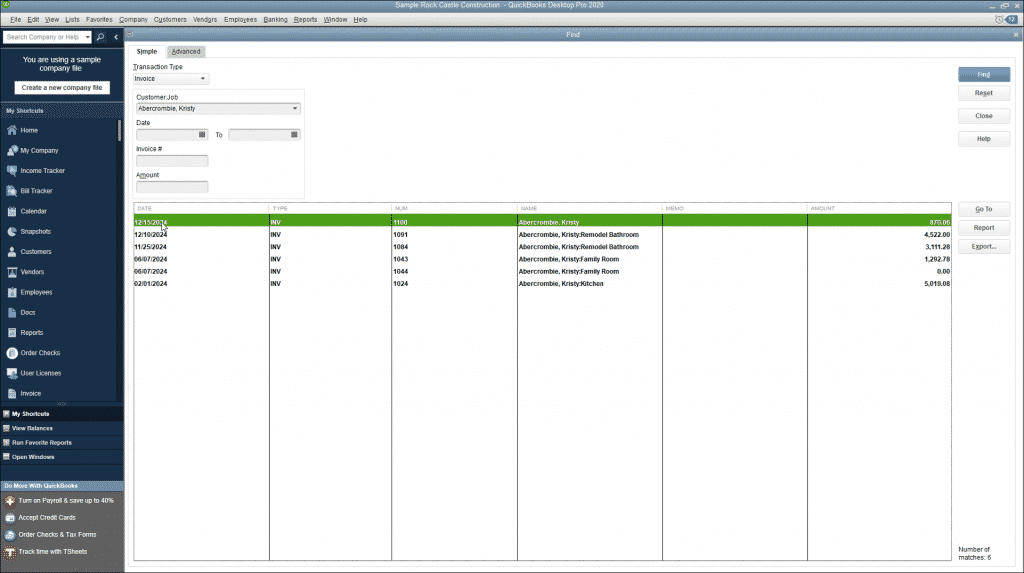Click the Search Company or Help field

tap(44, 37)
